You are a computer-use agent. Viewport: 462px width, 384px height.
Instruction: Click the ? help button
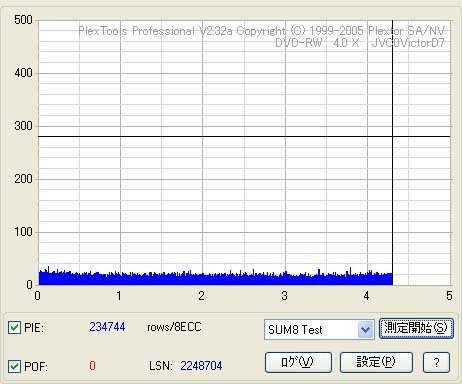[436, 362]
